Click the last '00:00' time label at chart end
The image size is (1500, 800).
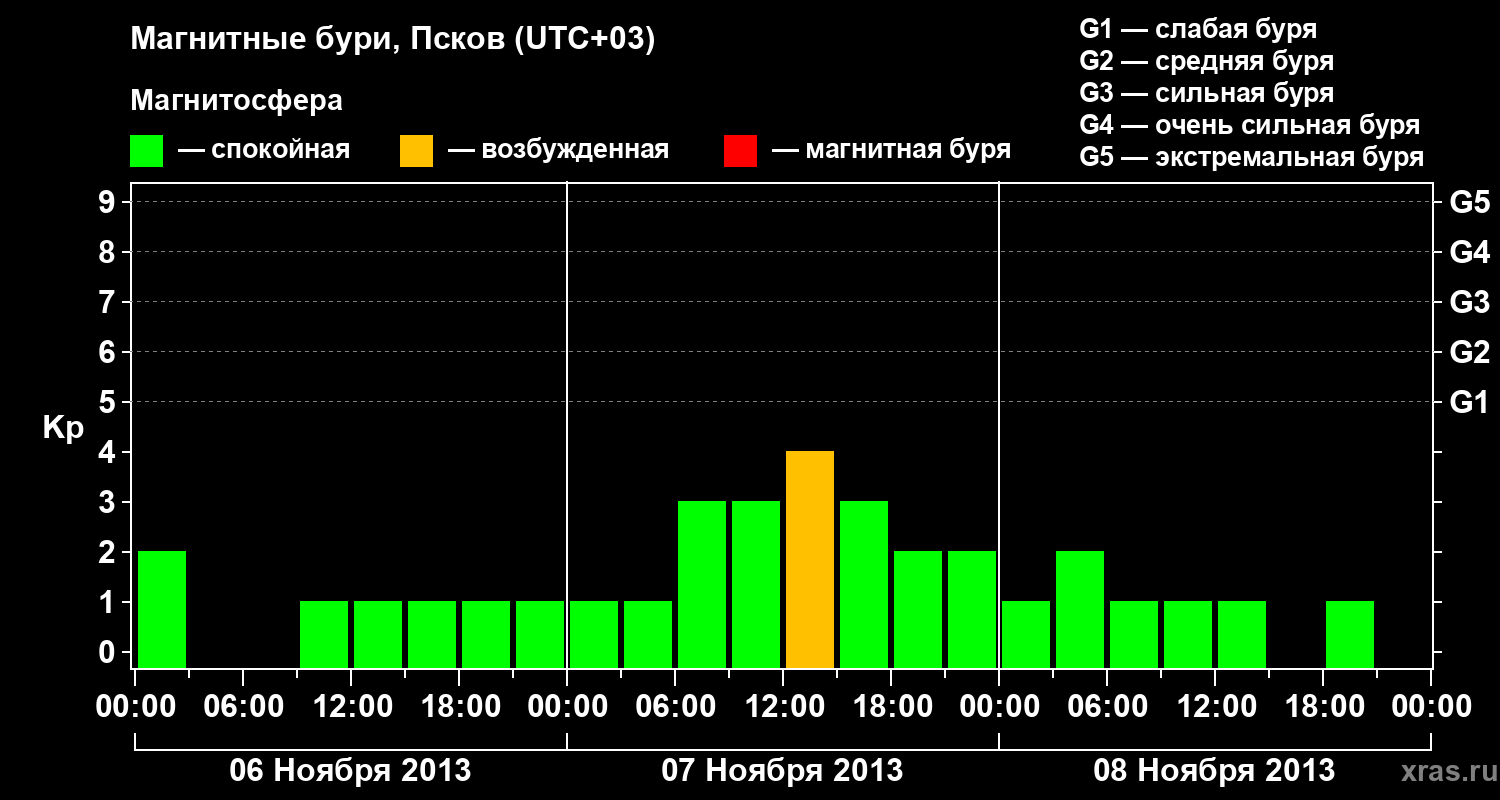(x=1431, y=707)
